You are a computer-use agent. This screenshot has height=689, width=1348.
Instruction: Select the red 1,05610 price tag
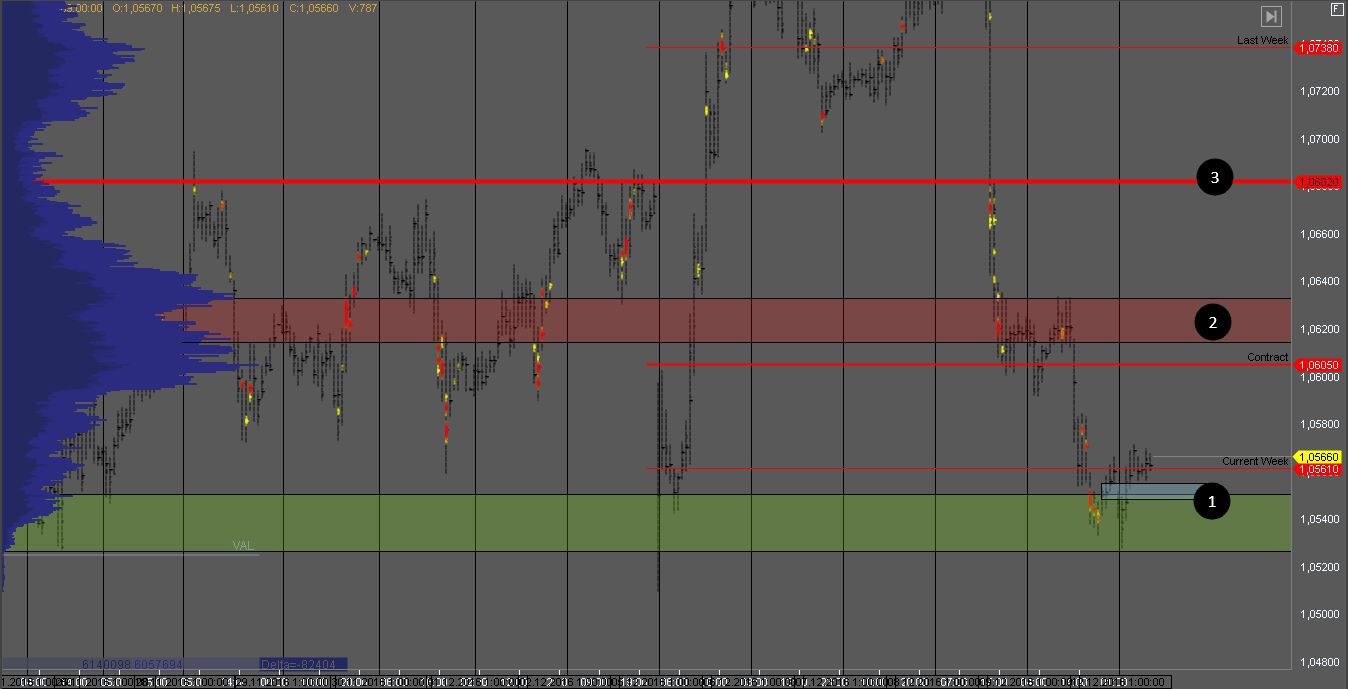(1319, 469)
